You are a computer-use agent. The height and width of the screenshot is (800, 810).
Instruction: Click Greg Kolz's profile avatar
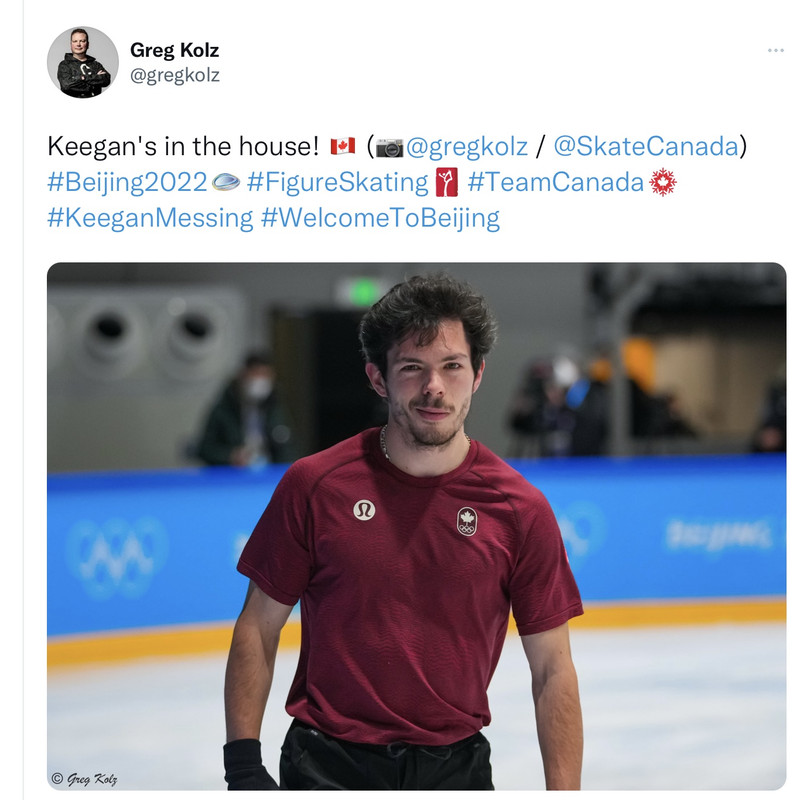click(83, 62)
